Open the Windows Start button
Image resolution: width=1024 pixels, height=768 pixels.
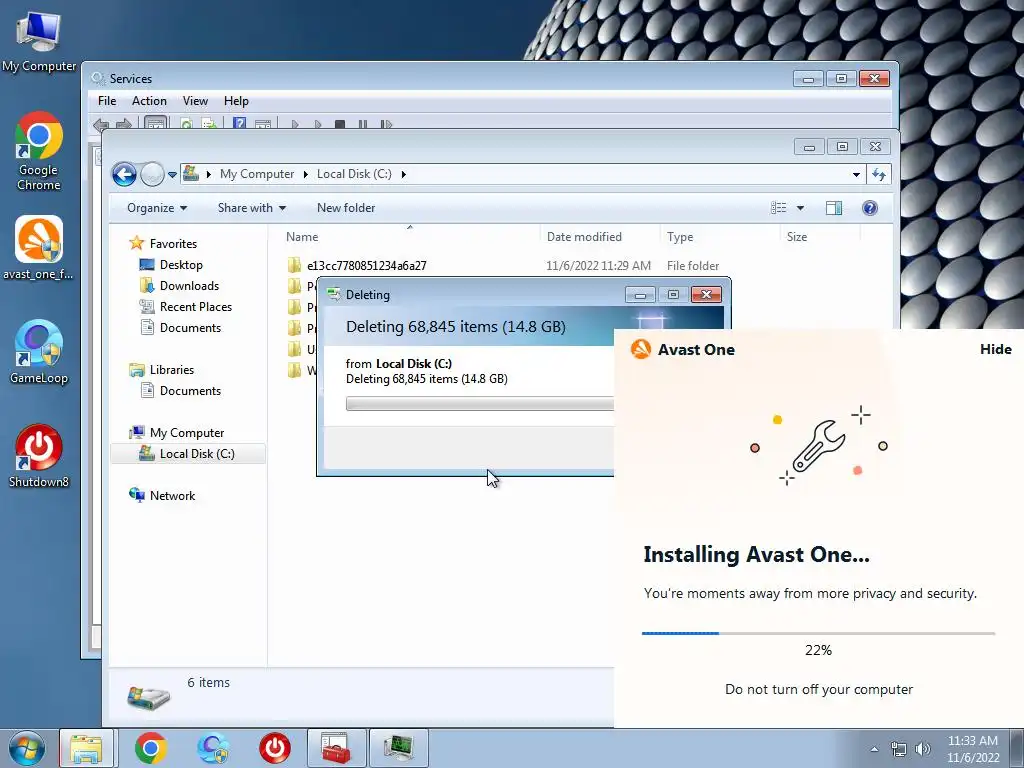click(27, 748)
